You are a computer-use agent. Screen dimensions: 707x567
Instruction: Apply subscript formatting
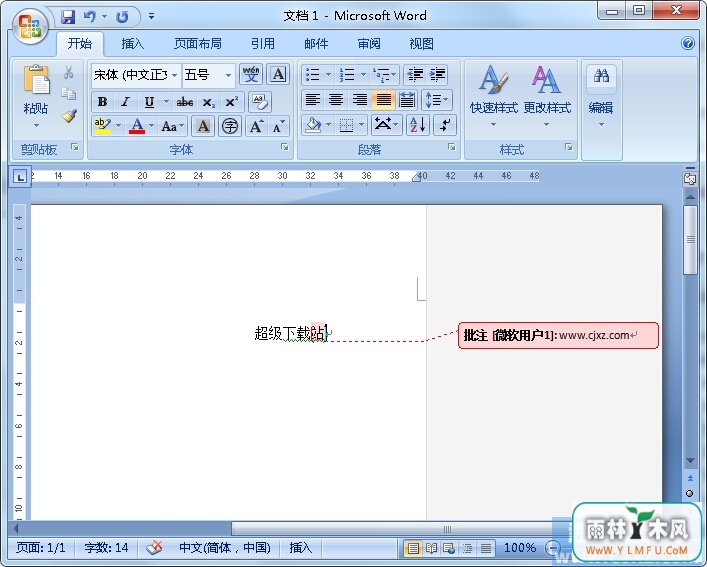point(208,102)
